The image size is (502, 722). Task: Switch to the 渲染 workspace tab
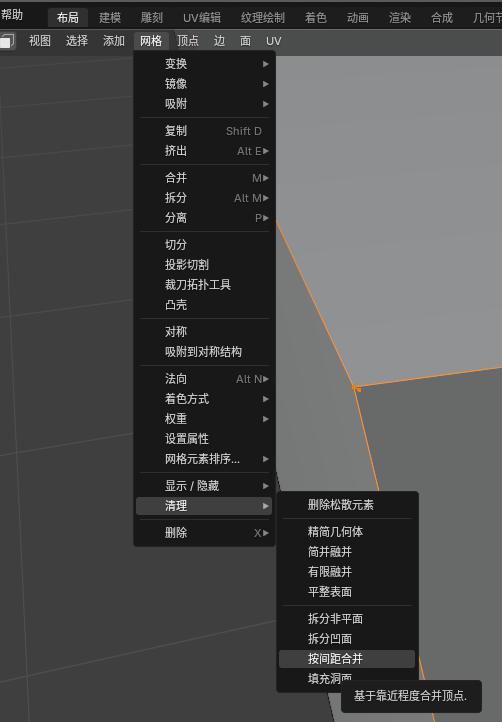399,18
